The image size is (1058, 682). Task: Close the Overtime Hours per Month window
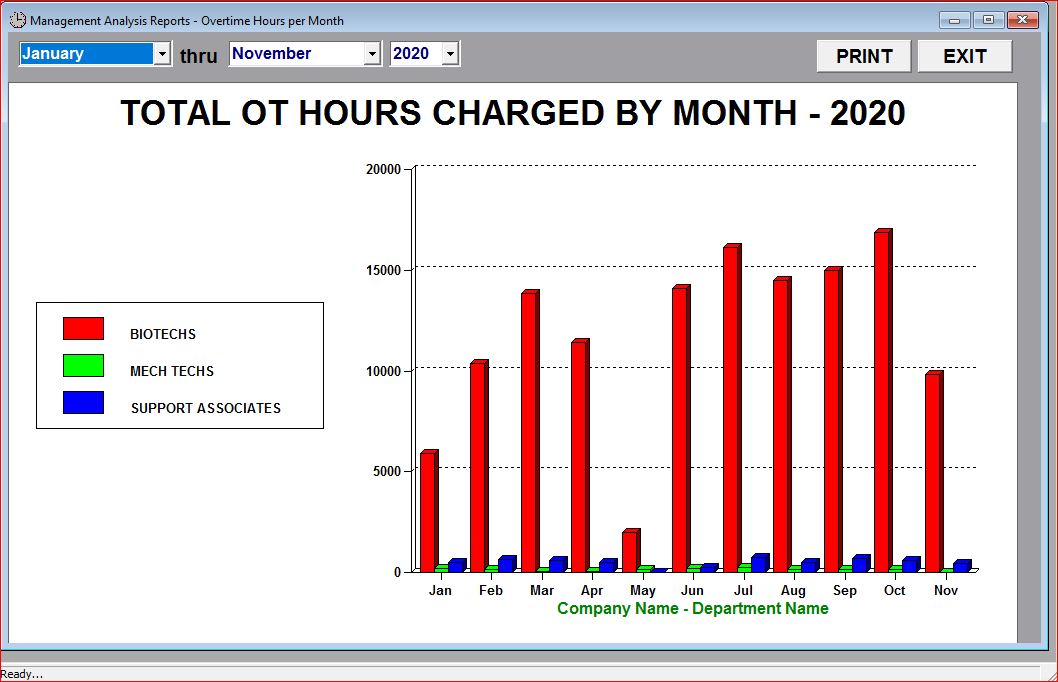click(1022, 20)
